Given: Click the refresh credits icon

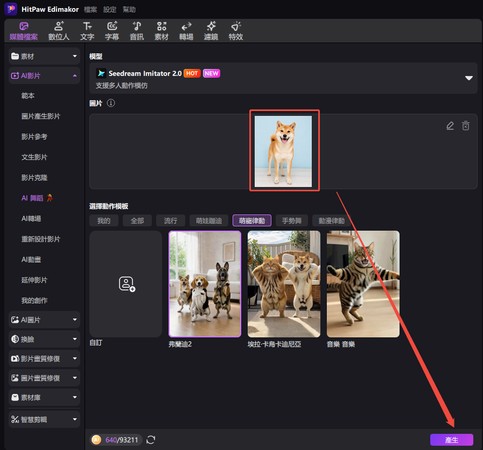Looking at the screenshot, I should 151,440.
